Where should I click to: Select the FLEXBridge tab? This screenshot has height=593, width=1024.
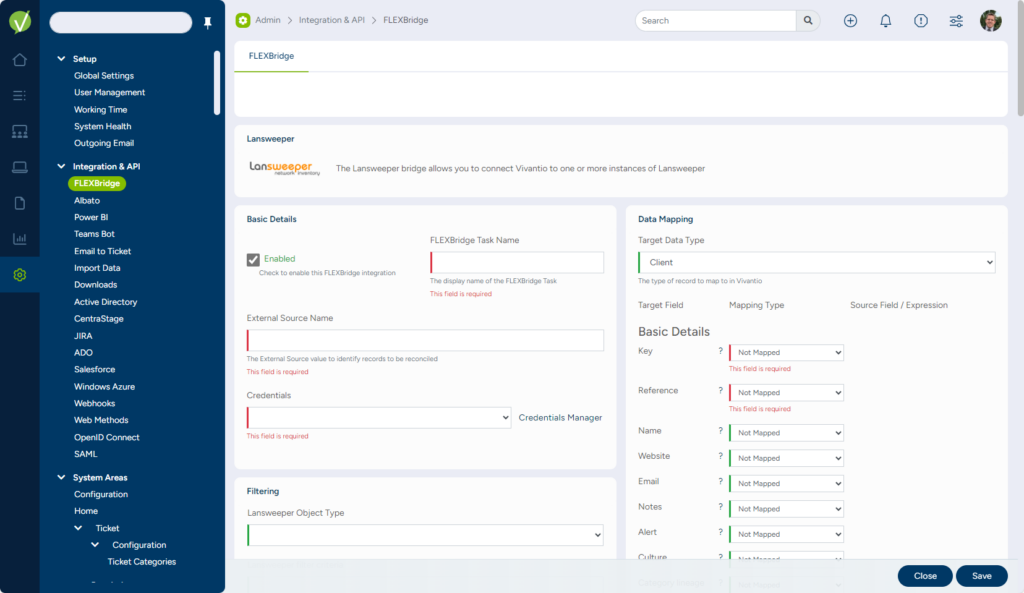click(x=271, y=56)
